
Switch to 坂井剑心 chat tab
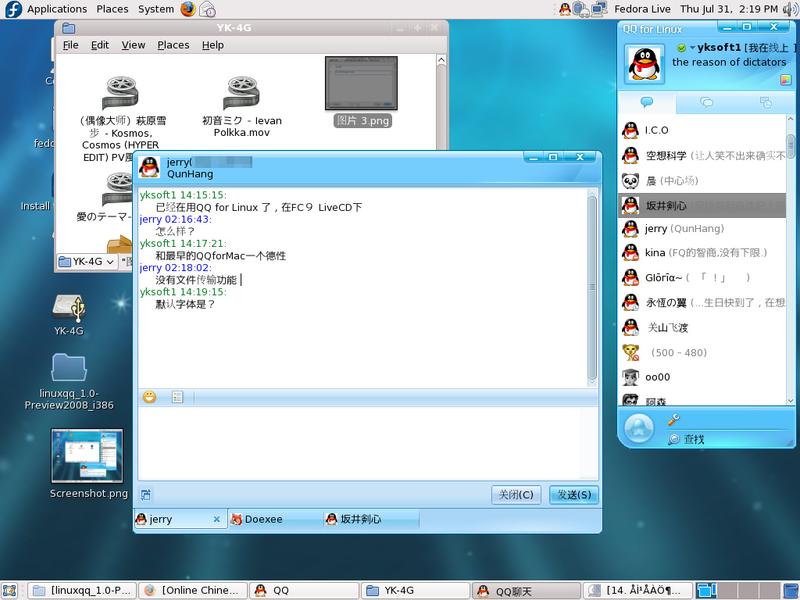click(371, 519)
